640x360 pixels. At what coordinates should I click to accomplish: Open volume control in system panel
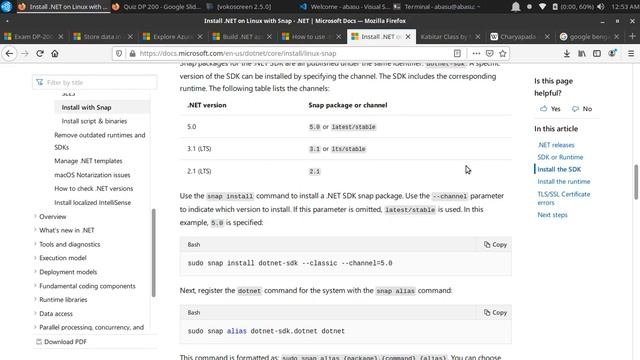[601, 7]
